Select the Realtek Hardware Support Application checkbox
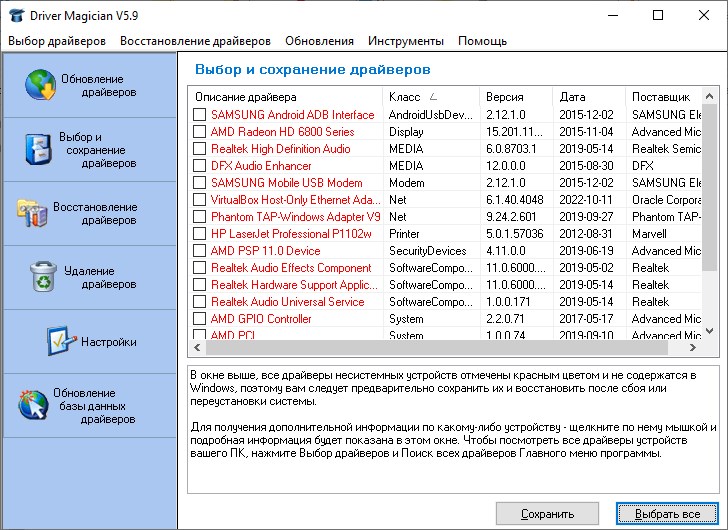 (200, 284)
